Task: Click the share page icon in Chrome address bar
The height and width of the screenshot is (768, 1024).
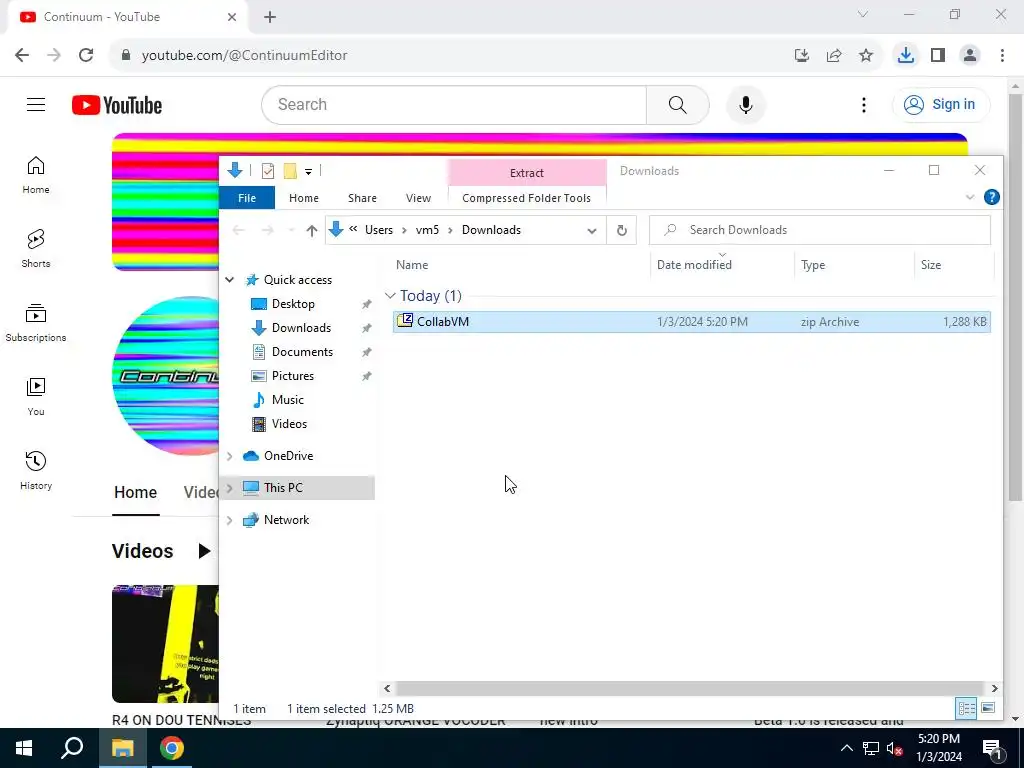Action: pyautogui.click(x=834, y=56)
